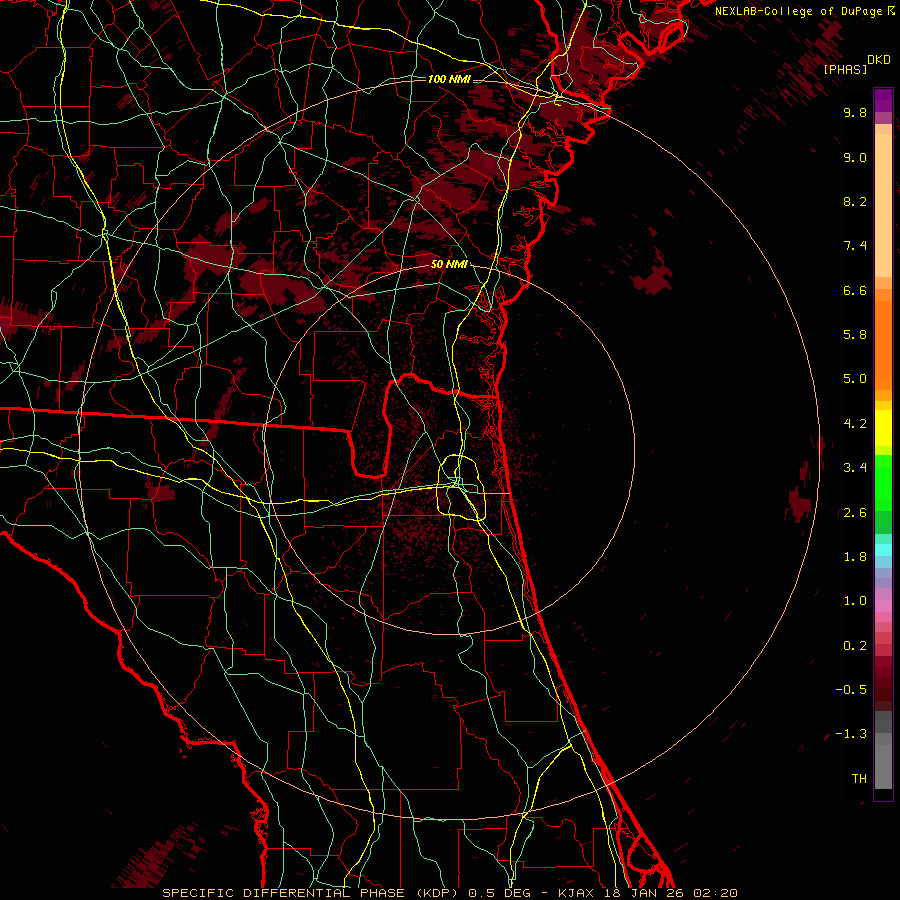Click the 50 NMI range ring label
This screenshot has height=900, width=900.
tap(449, 264)
